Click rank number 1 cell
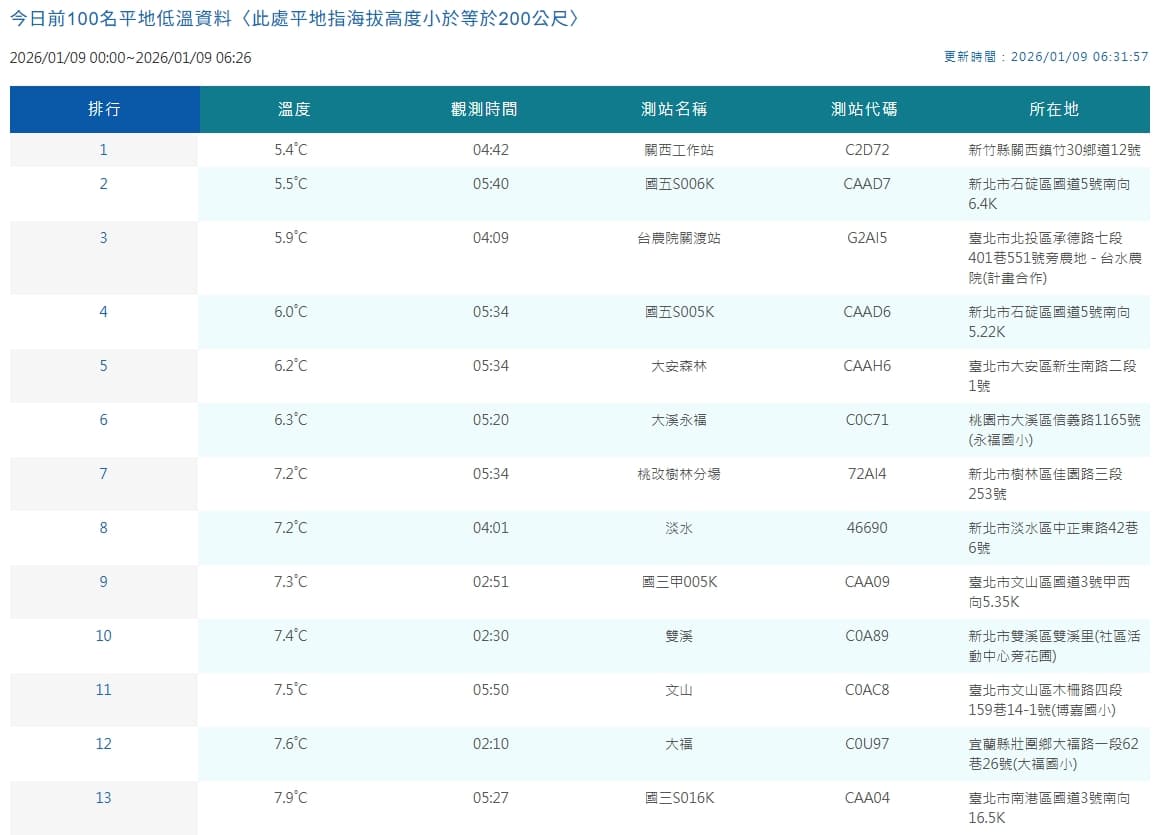Screen dimensions: 1163x835 click(x=104, y=150)
